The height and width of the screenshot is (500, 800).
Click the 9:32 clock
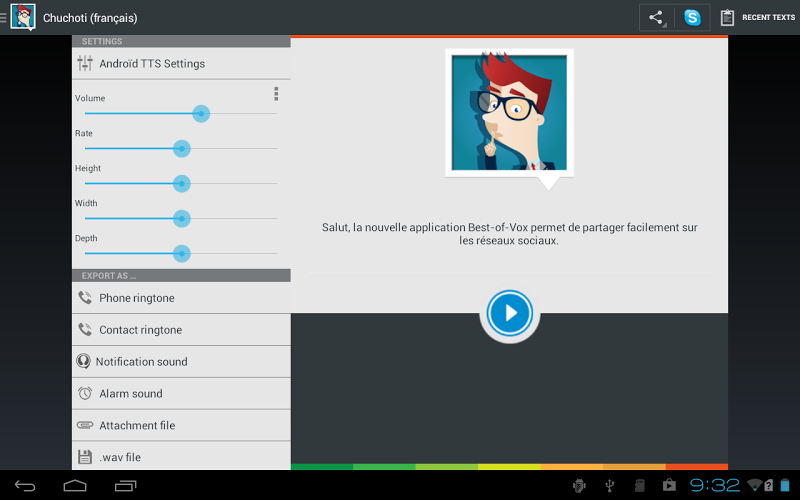715,485
